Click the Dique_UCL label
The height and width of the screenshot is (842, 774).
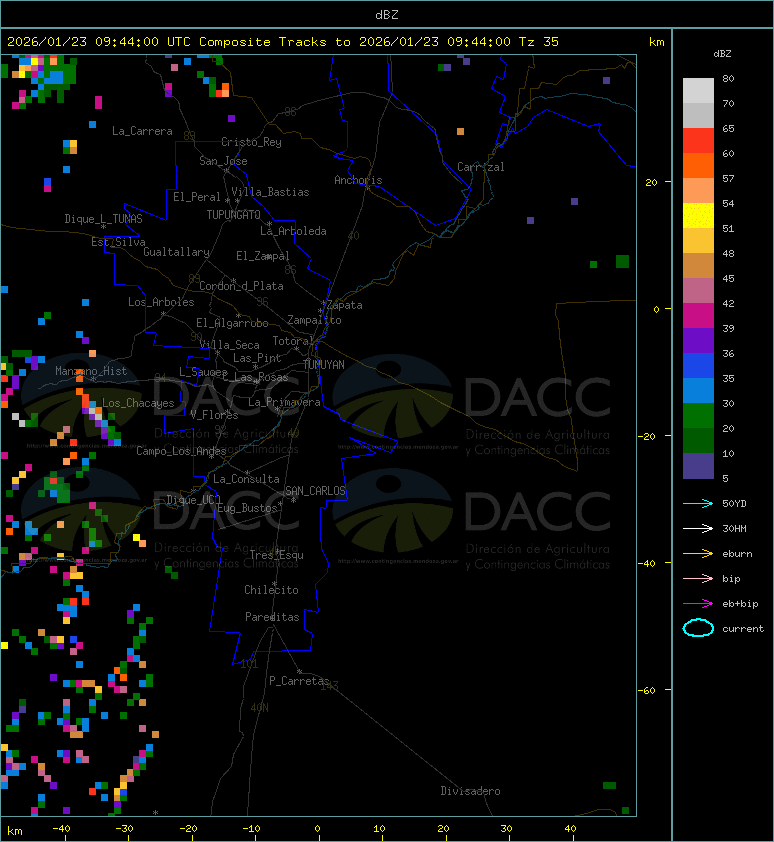pyautogui.click(x=194, y=500)
